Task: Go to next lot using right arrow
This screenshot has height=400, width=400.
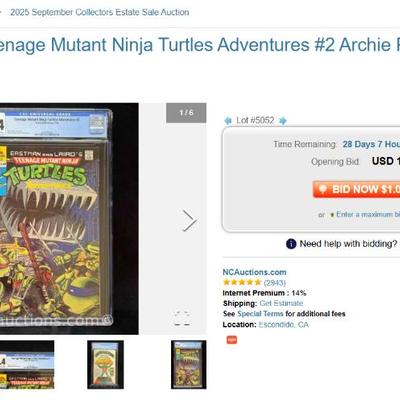Action: point(283,121)
